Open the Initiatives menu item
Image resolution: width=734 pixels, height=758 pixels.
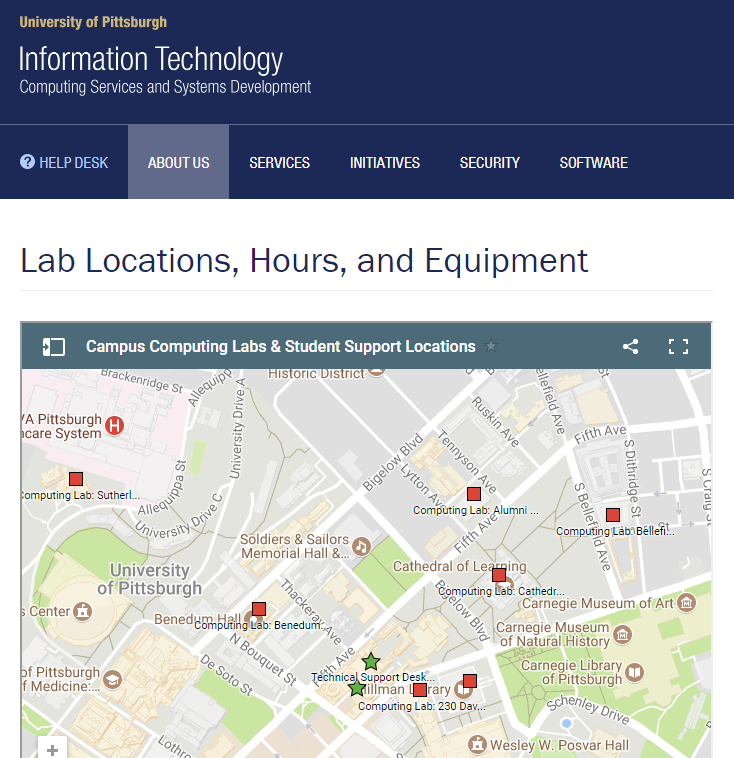coord(385,162)
